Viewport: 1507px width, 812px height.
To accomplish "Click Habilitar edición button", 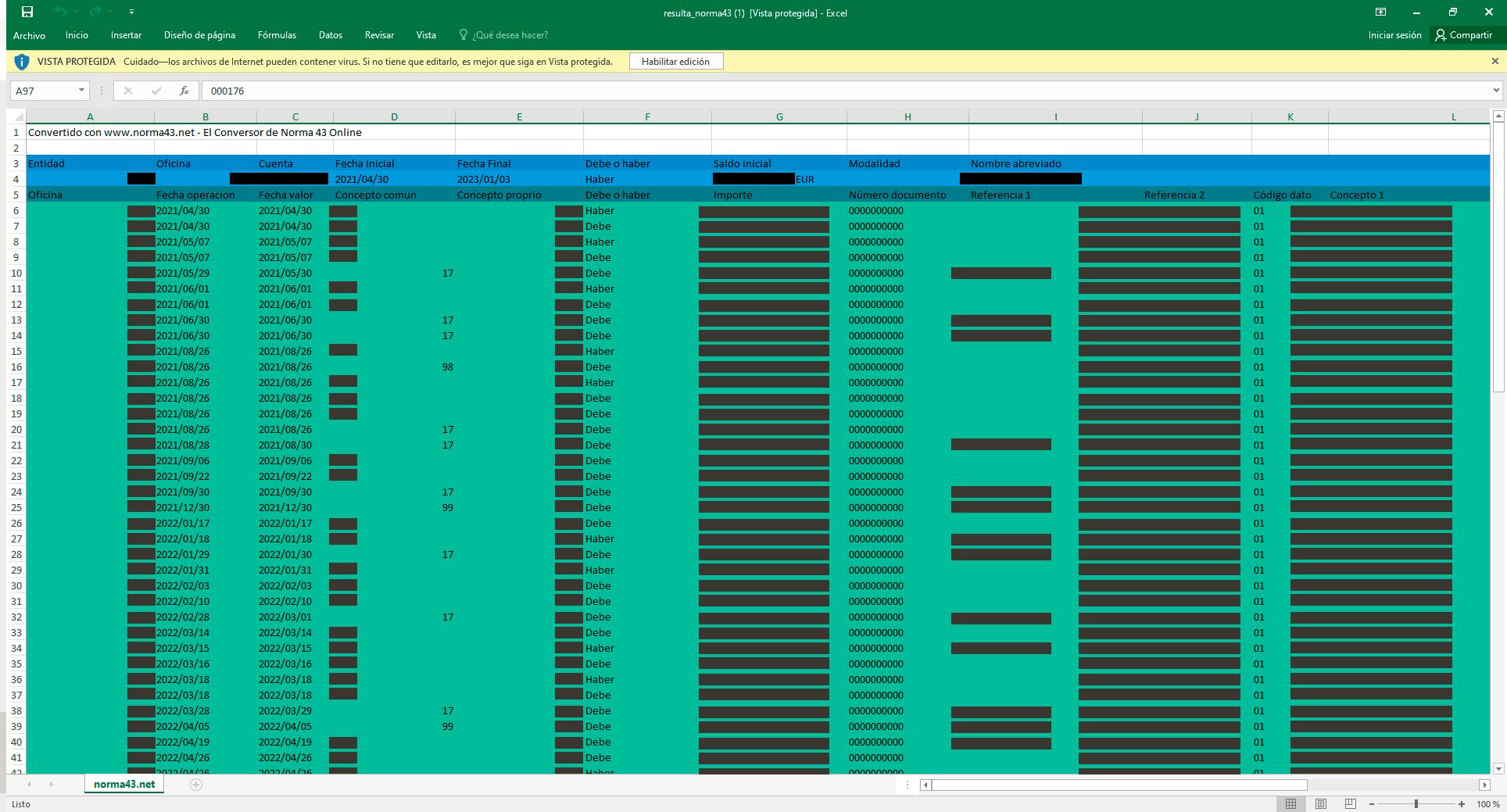I will click(x=675, y=61).
